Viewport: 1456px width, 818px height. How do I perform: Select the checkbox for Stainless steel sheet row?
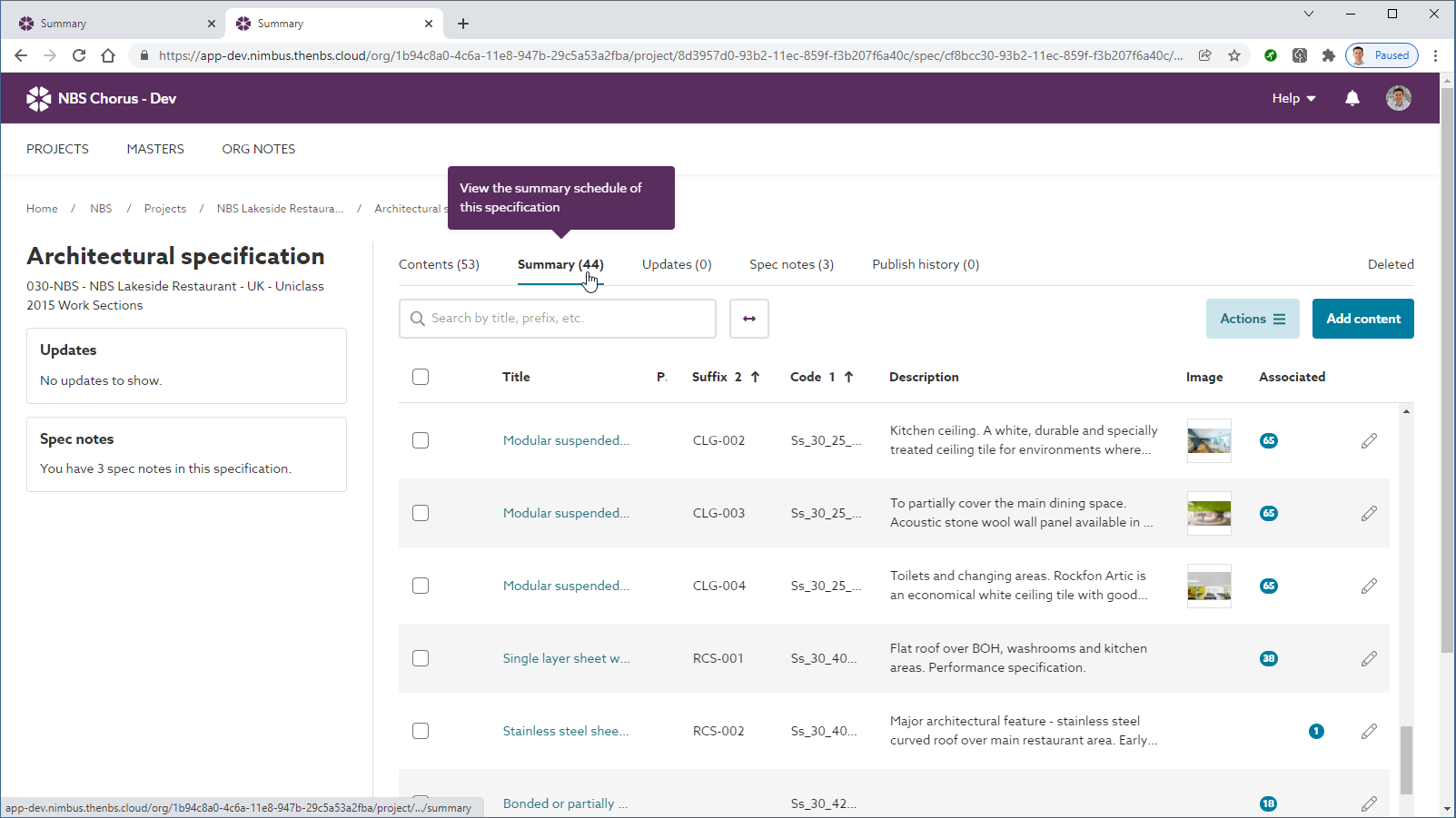click(421, 731)
